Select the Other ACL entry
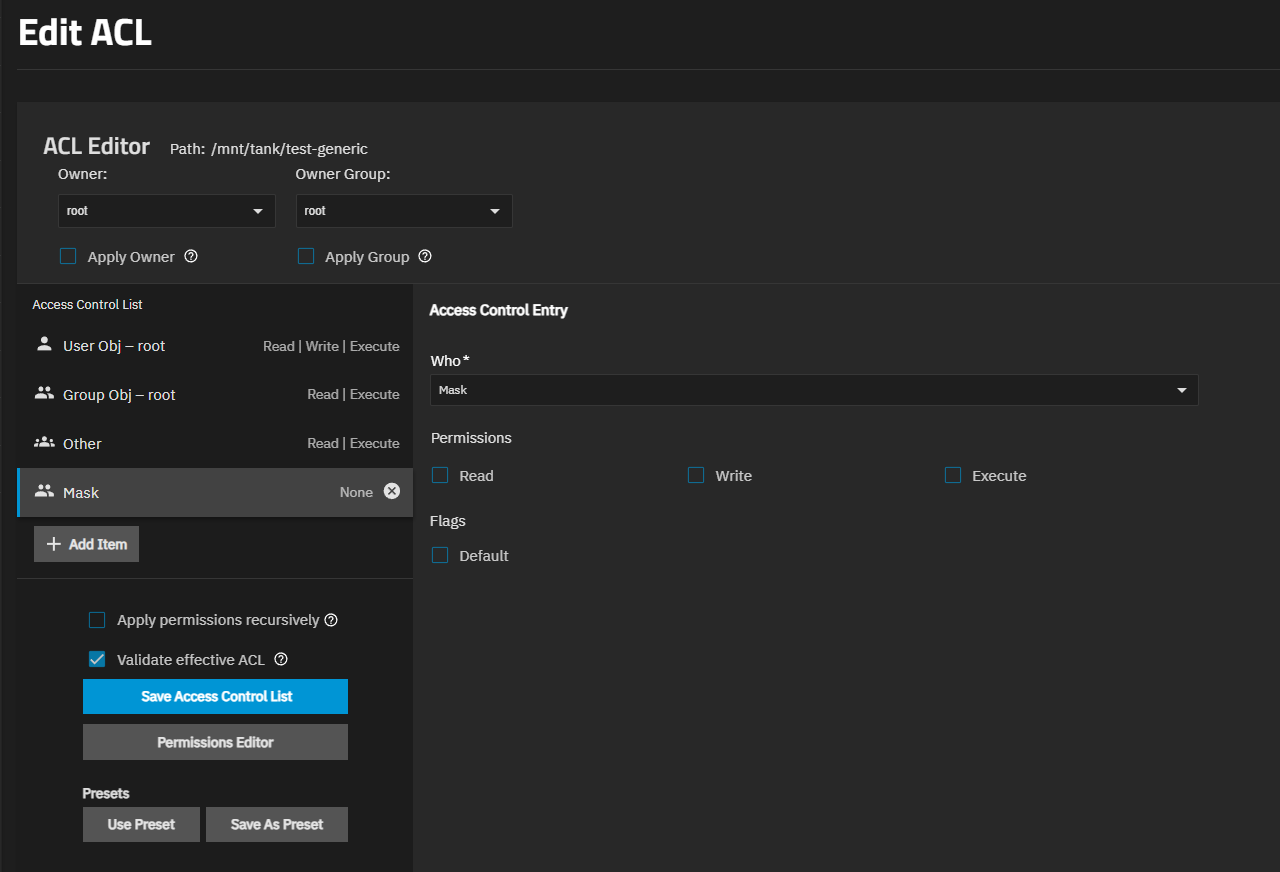Image resolution: width=1280 pixels, height=872 pixels. coord(215,443)
